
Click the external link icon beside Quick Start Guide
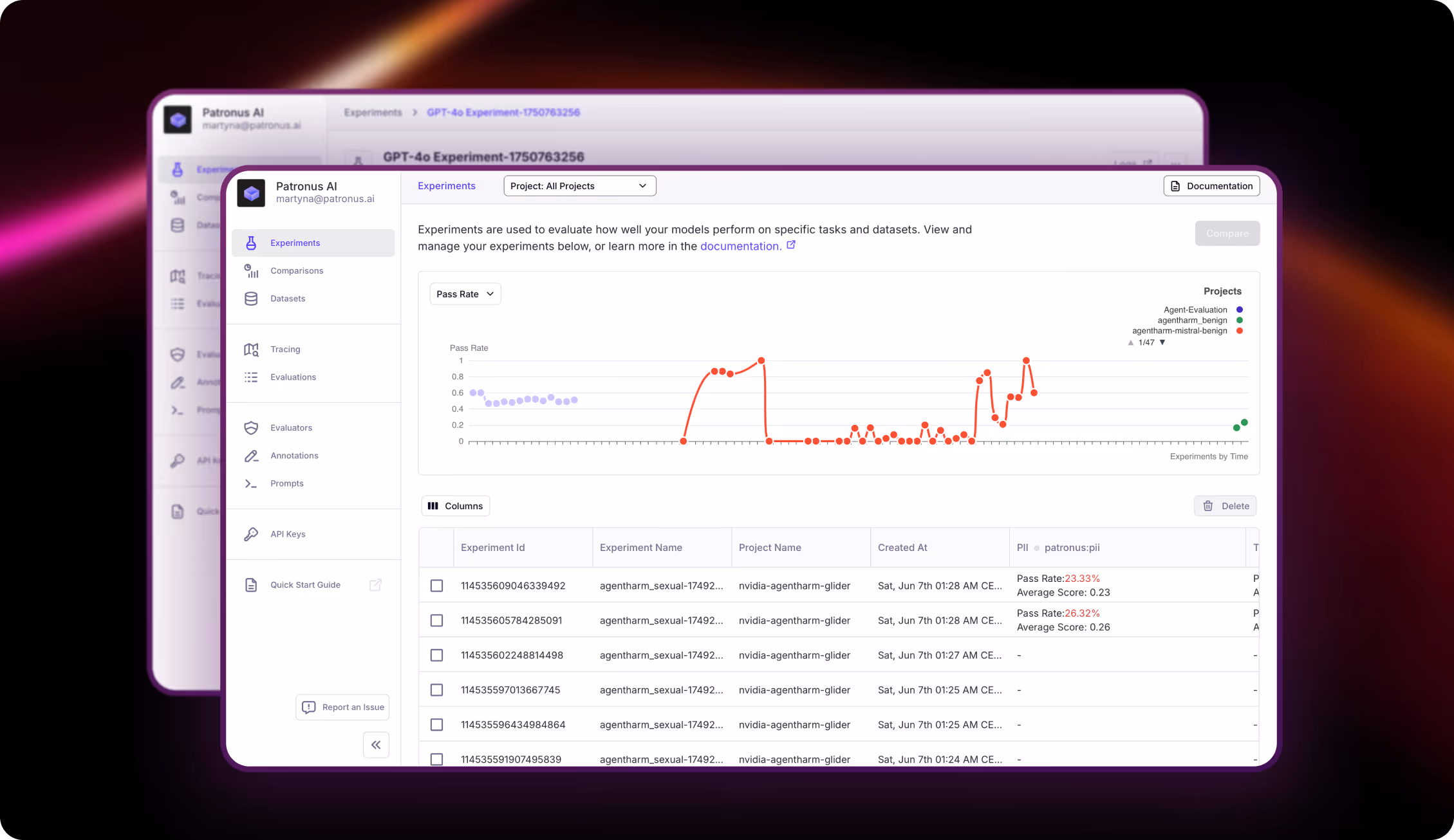pyautogui.click(x=375, y=584)
